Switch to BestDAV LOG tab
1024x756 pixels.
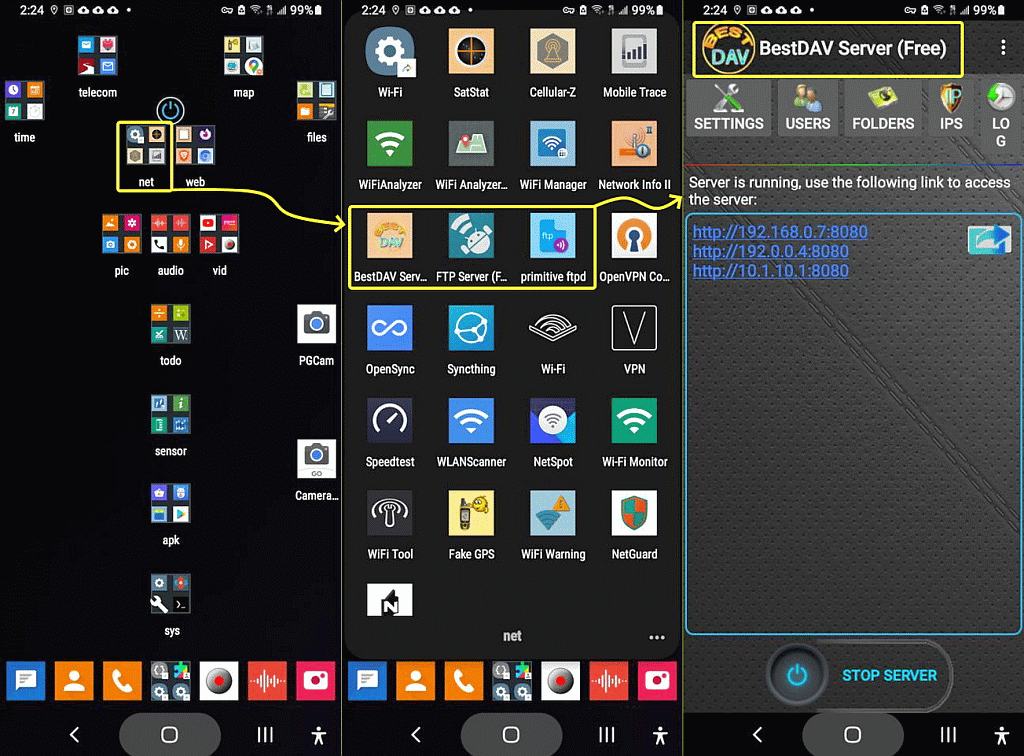click(x=1000, y=116)
